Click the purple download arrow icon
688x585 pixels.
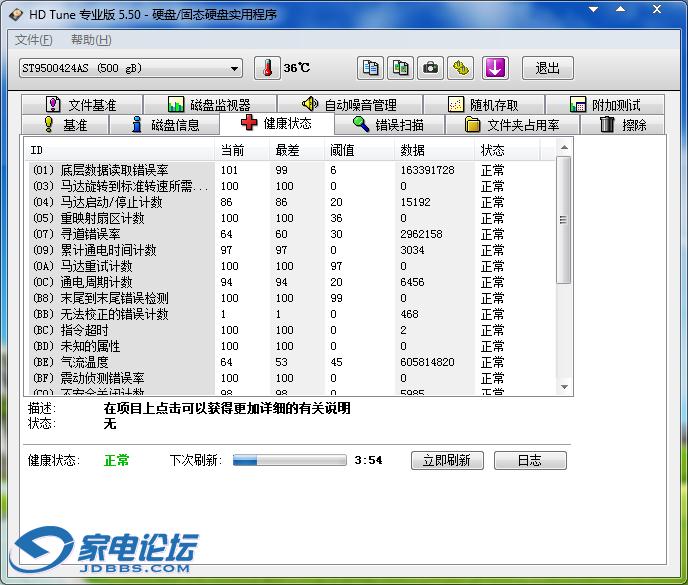point(495,68)
